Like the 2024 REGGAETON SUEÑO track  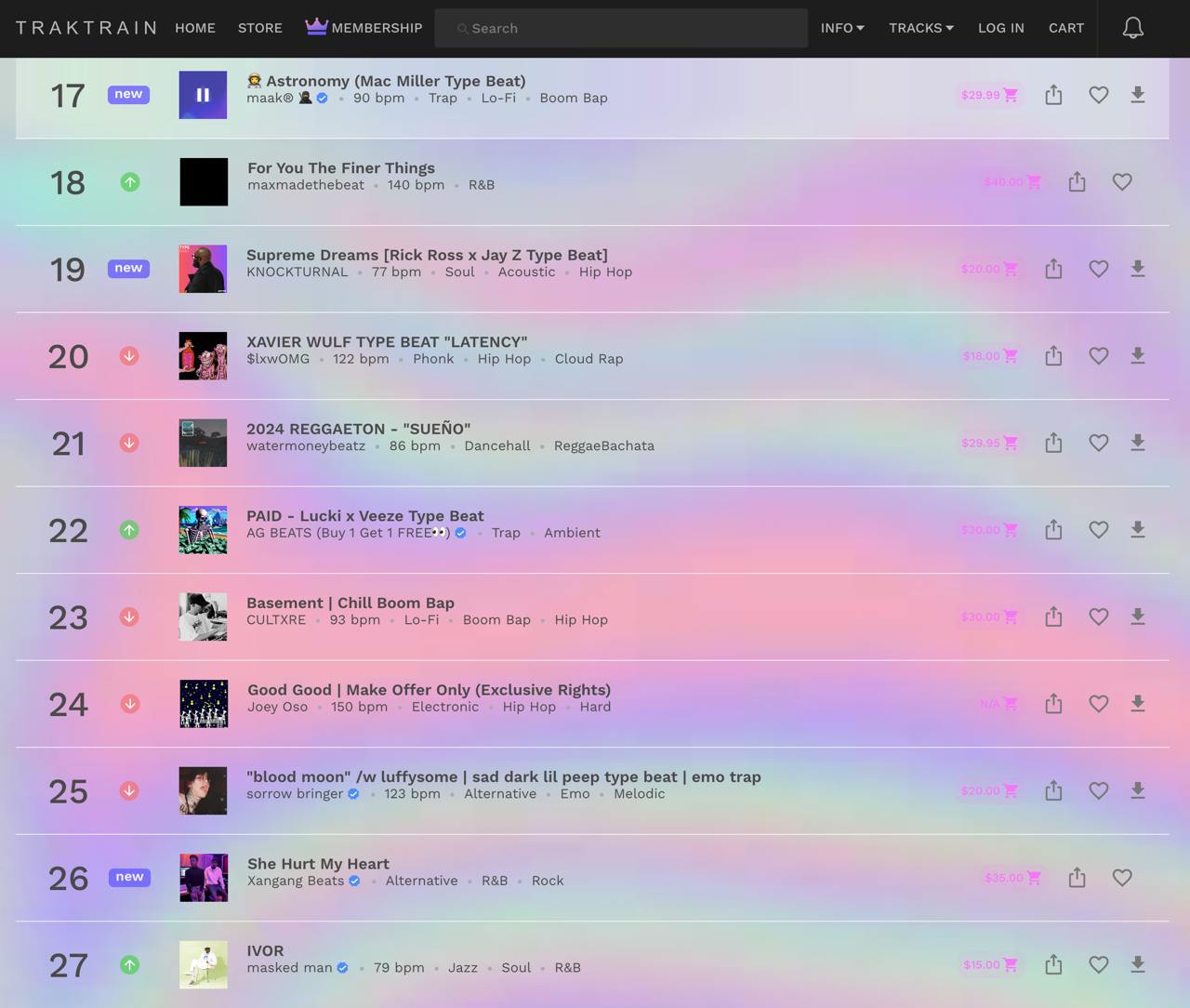tap(1098, 443)
